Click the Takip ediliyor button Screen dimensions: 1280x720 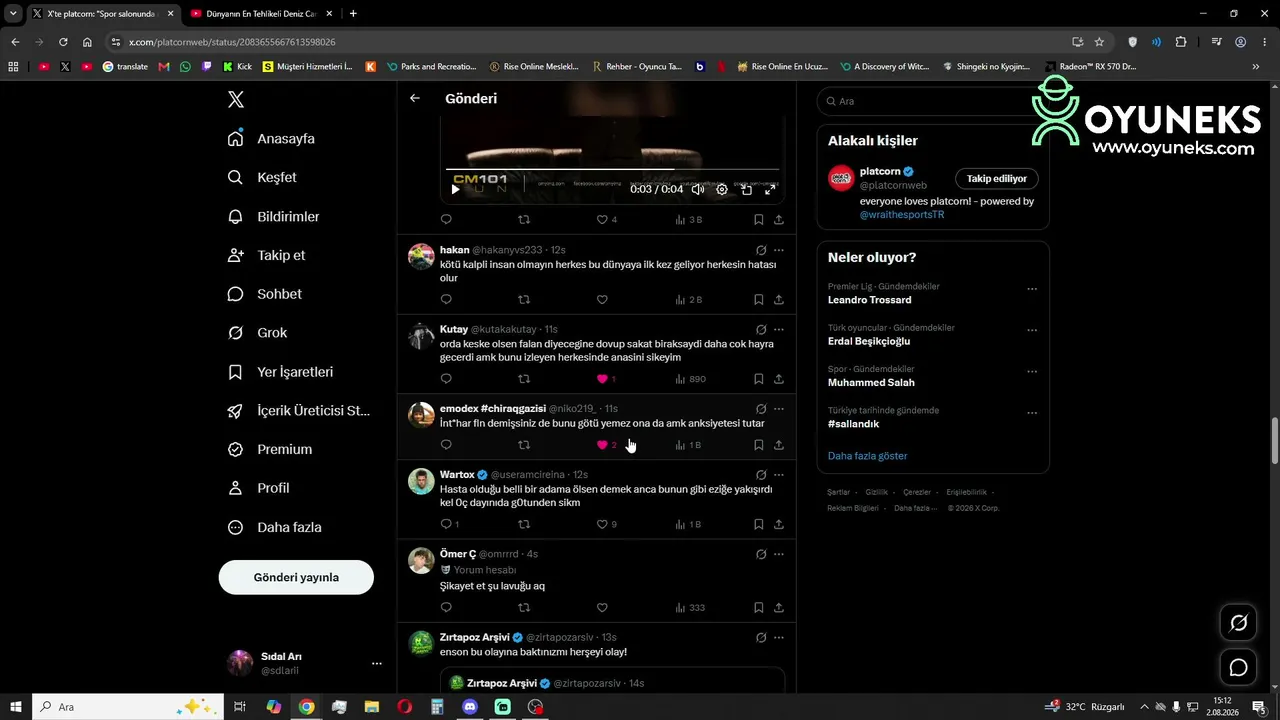point(997,179)
